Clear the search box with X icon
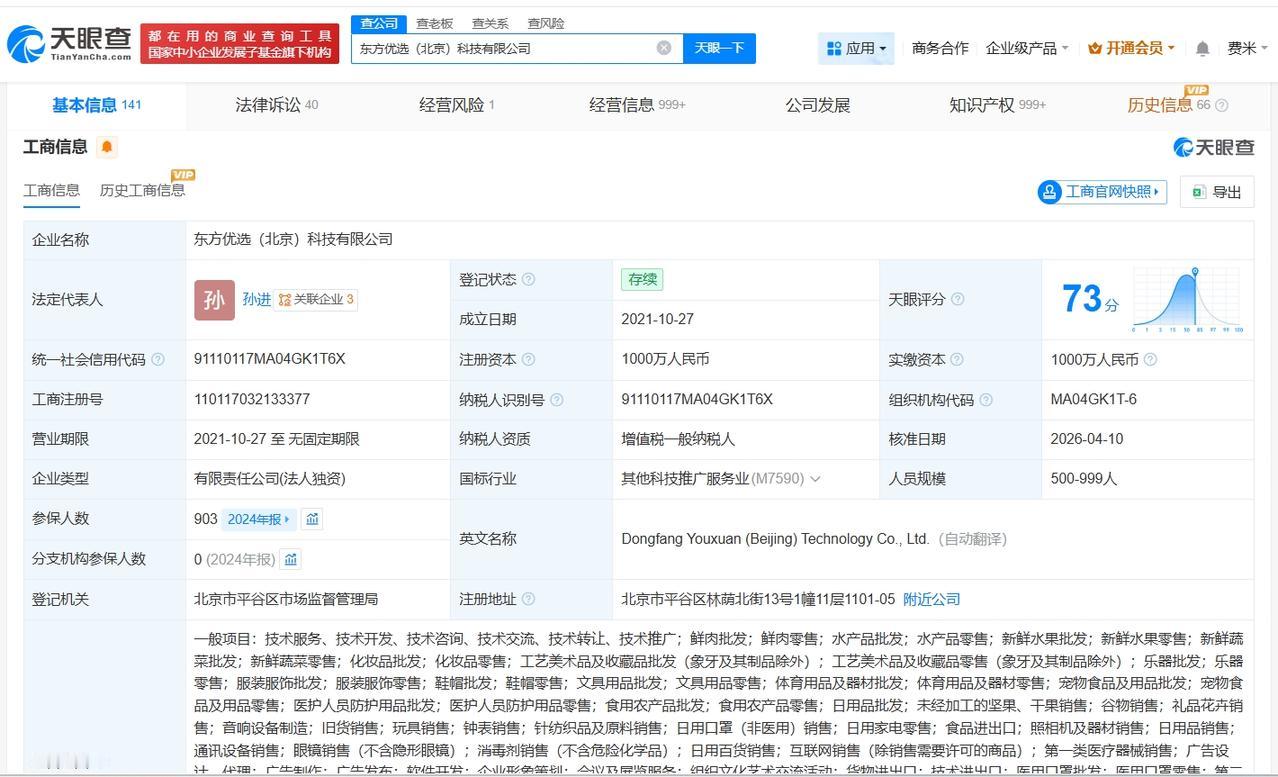The height and width of the screenshot is (777, 1278). click(x=664, y=48)
